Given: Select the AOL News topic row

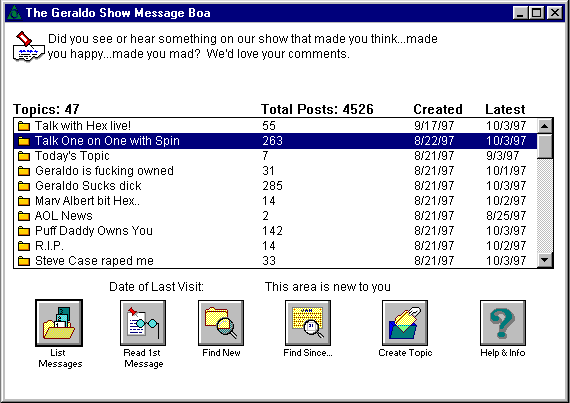Looking at the screenshot, I should pos(275,216).
